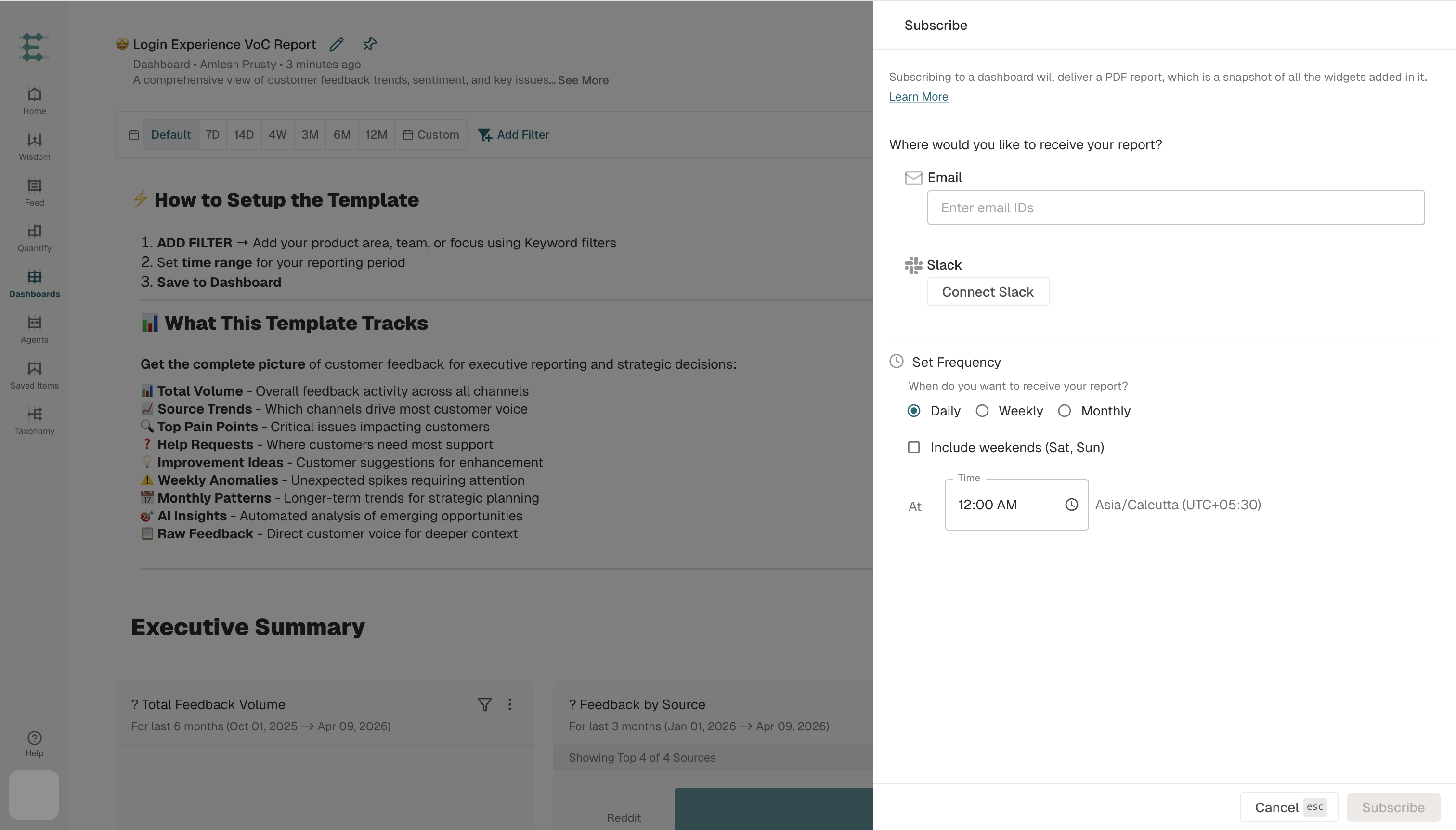Image resolution: width=1456 pixels, height=830 pixels.
Task: Switch to the Custom date range tab
Action: 431,134
